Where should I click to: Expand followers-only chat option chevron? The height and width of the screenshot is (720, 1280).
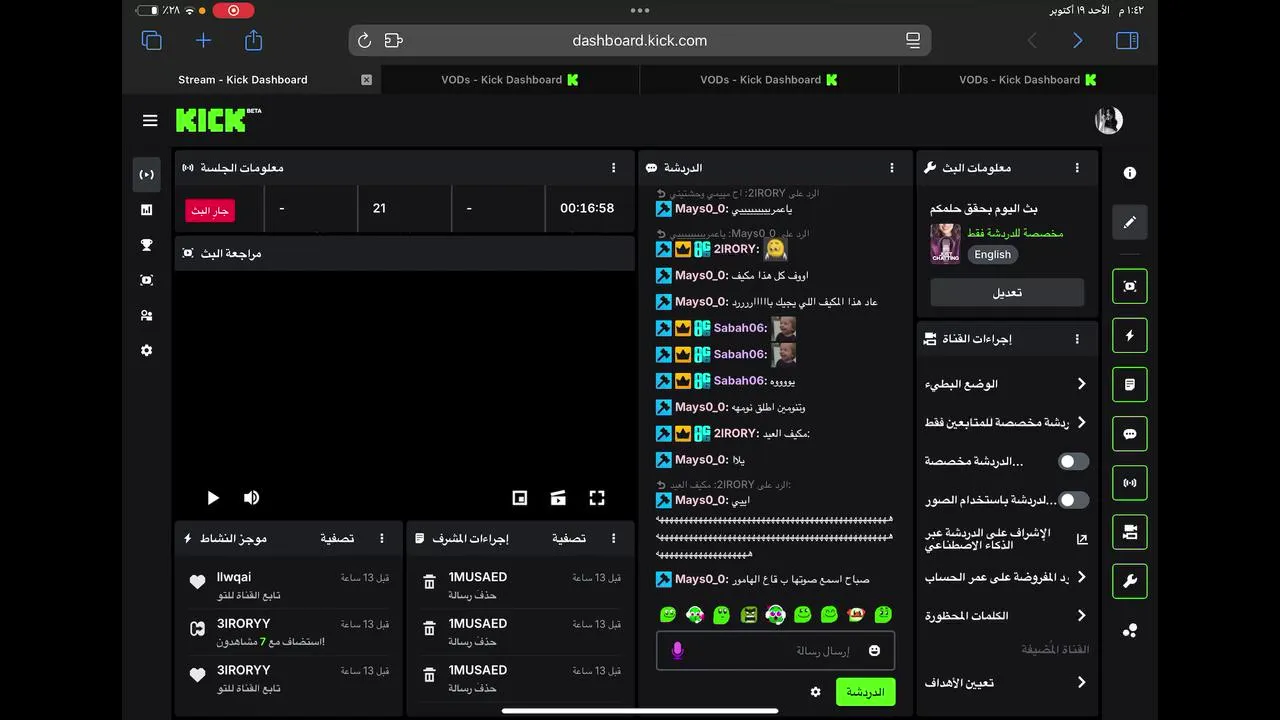[x=1081, y=423]
